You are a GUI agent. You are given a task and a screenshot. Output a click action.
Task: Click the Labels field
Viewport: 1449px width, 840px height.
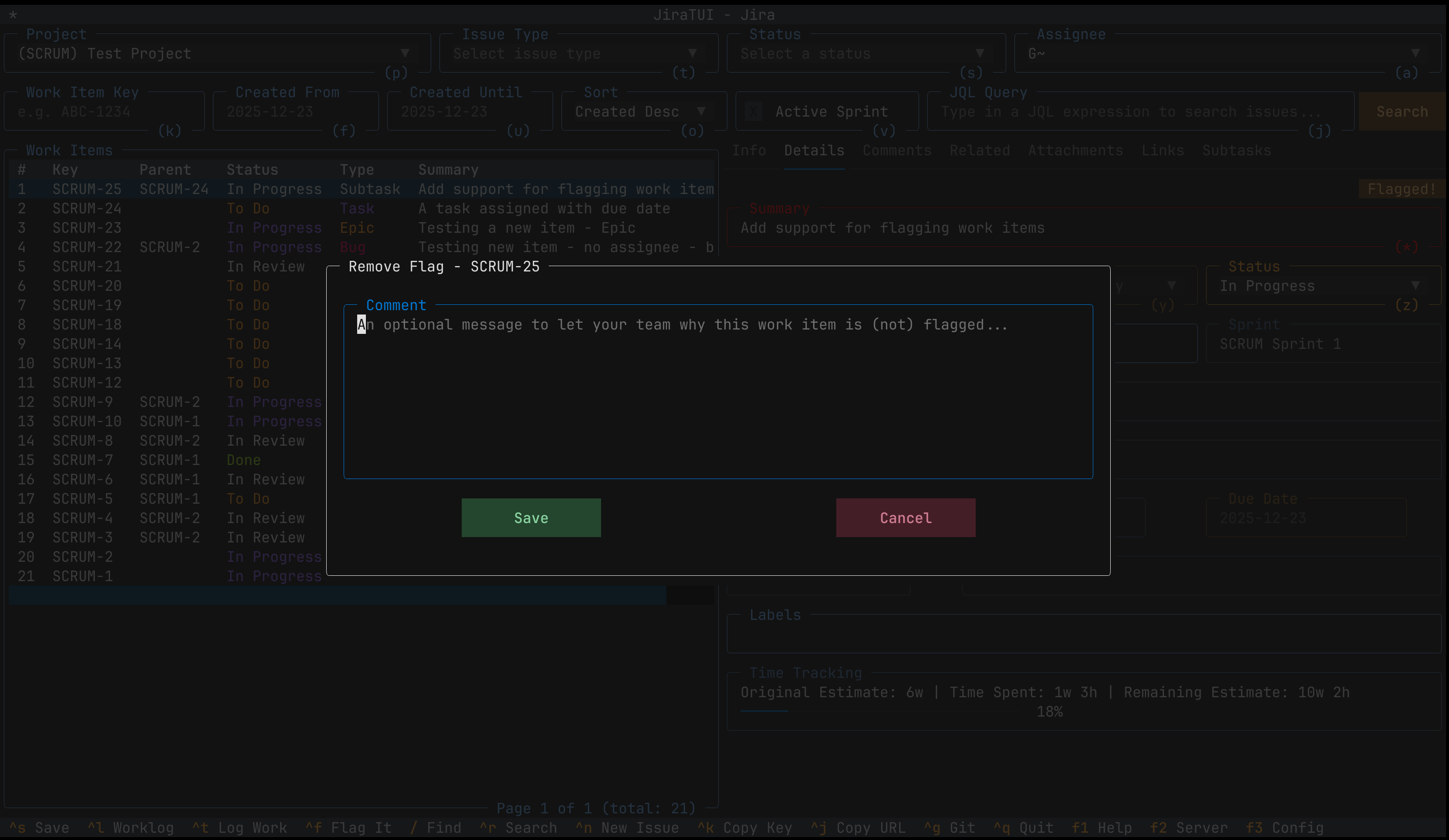(x=1084, y=634)
